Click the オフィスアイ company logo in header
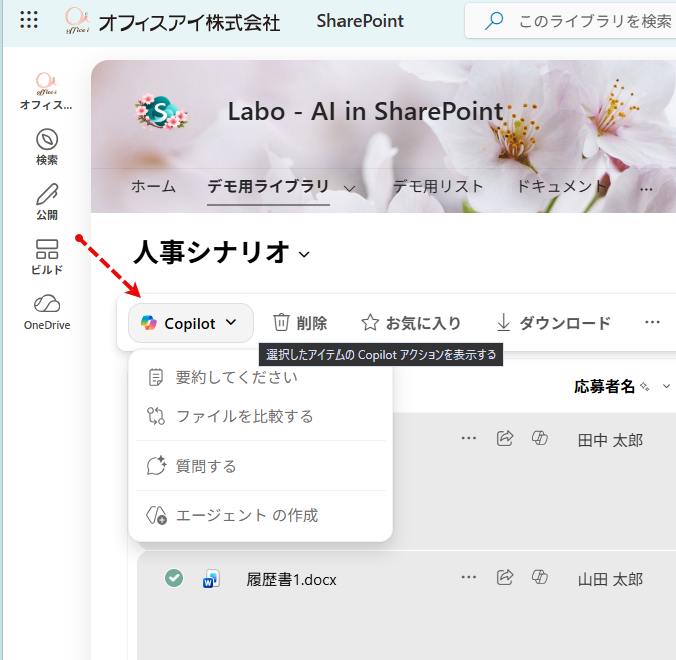 point(77,20)
